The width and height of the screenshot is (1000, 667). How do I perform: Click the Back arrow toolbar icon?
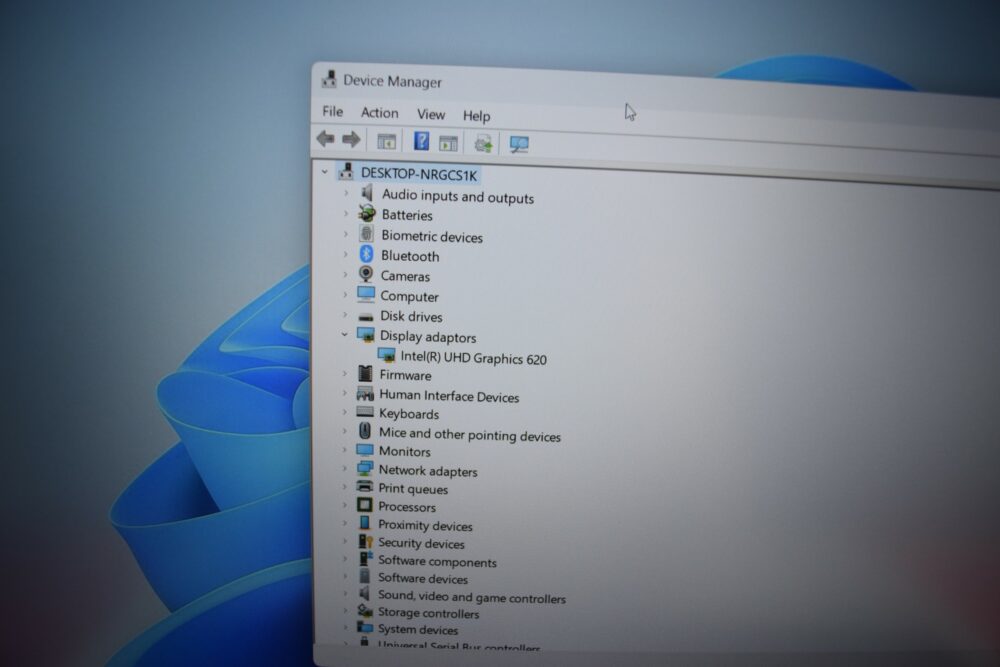coord(325,138)
